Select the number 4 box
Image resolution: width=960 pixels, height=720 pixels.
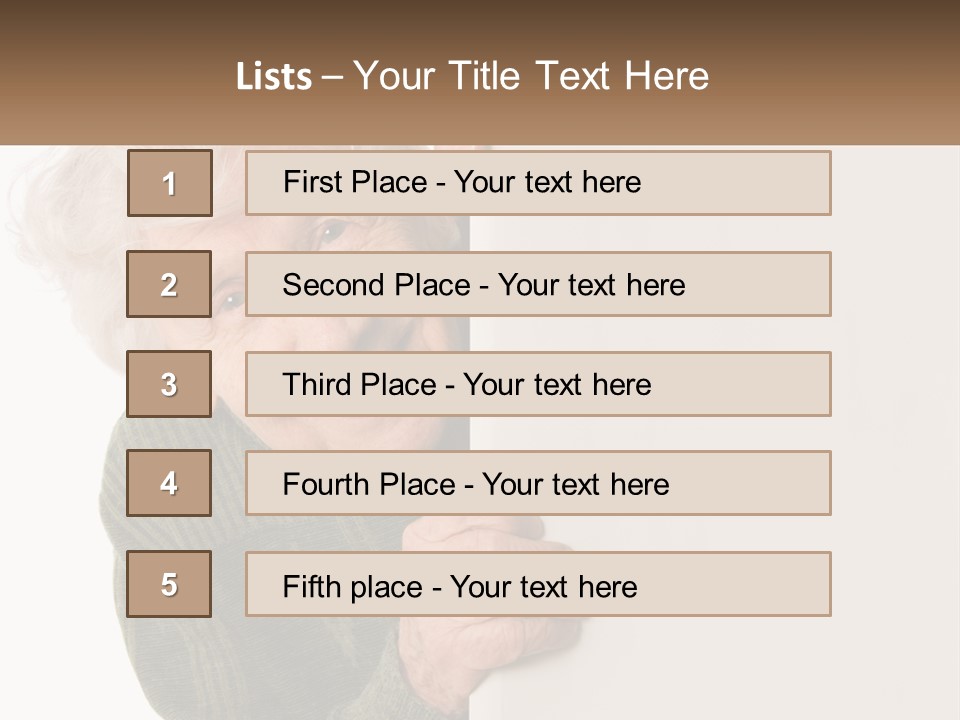click(169, 483)
